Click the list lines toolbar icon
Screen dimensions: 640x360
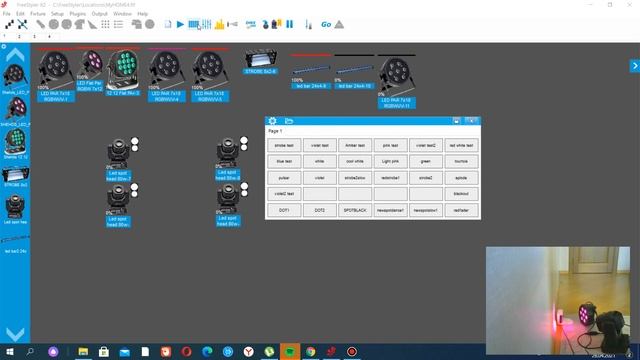coord(118,24)
